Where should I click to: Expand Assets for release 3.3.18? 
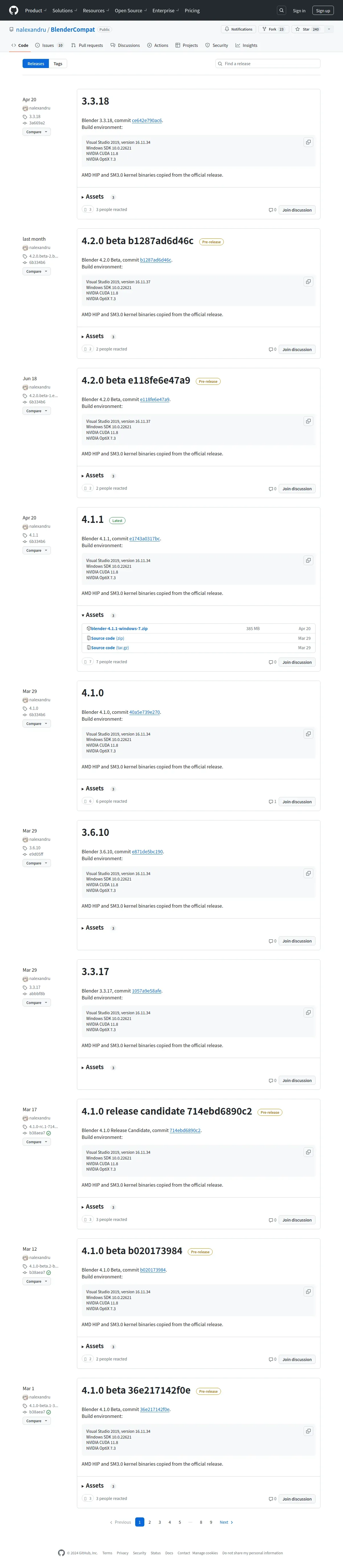coord(94,197)
